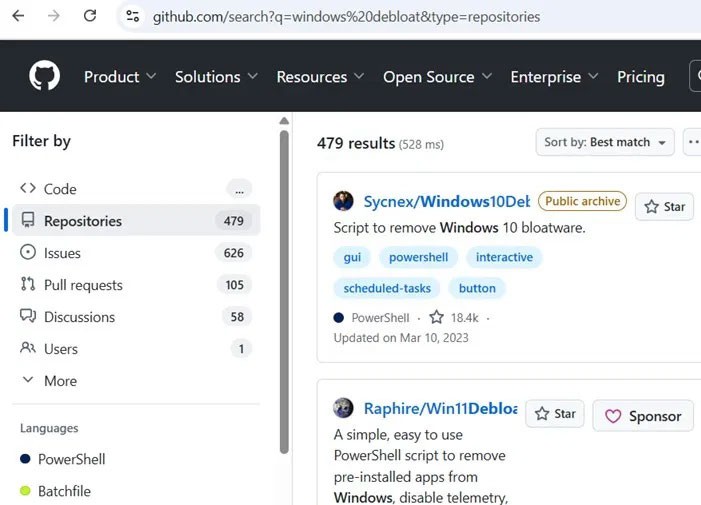Screen dimensions: 701x505
Task: Open the Product navigation dropdown
Action: pyautogui.click(x=120, y=77)
